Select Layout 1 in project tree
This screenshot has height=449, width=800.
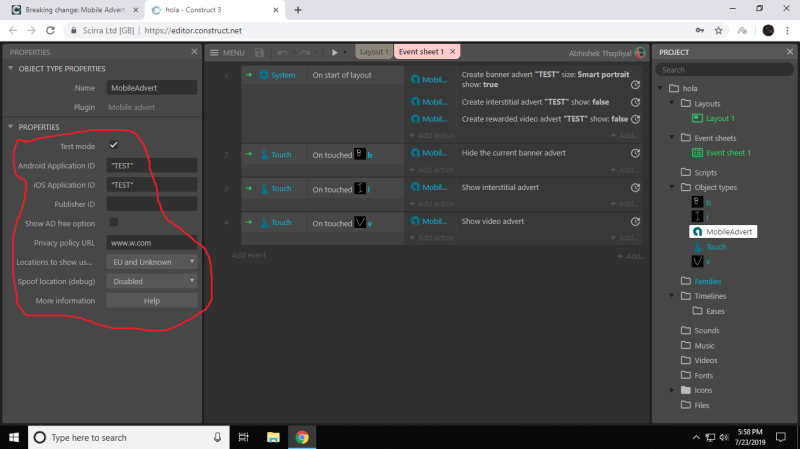coord(713,118)
